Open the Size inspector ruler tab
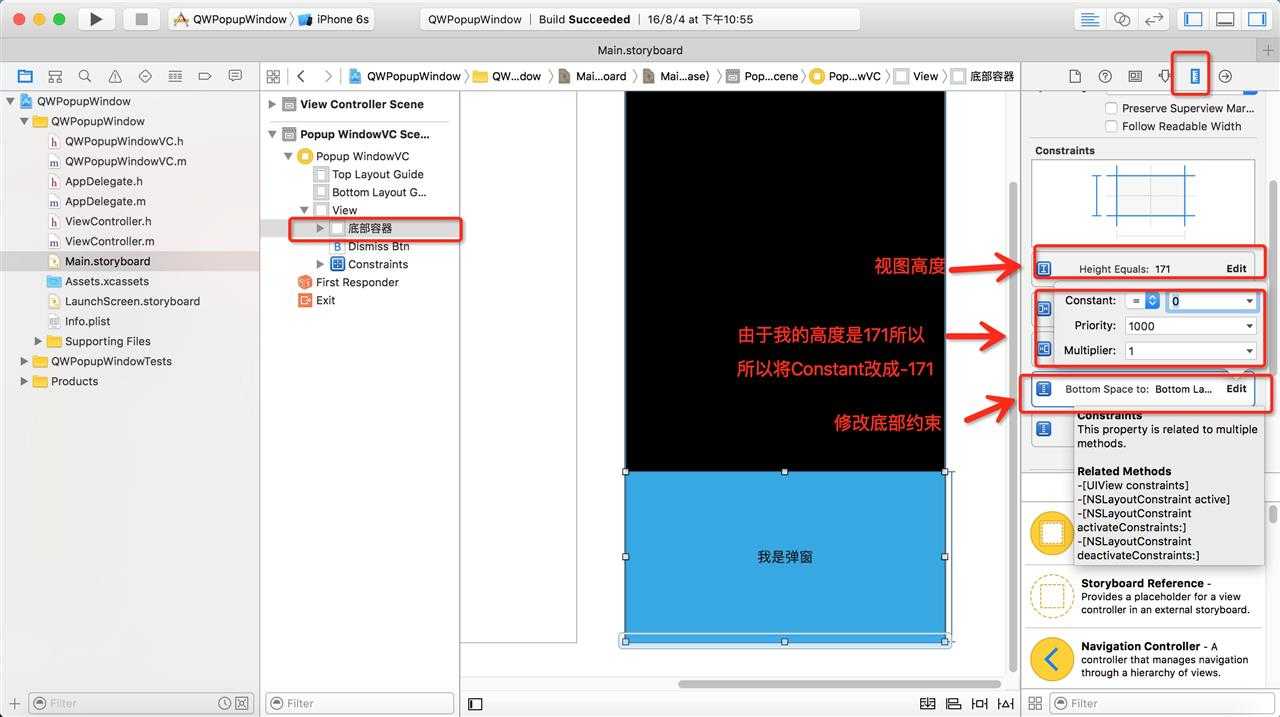 tap(1195, 76)
